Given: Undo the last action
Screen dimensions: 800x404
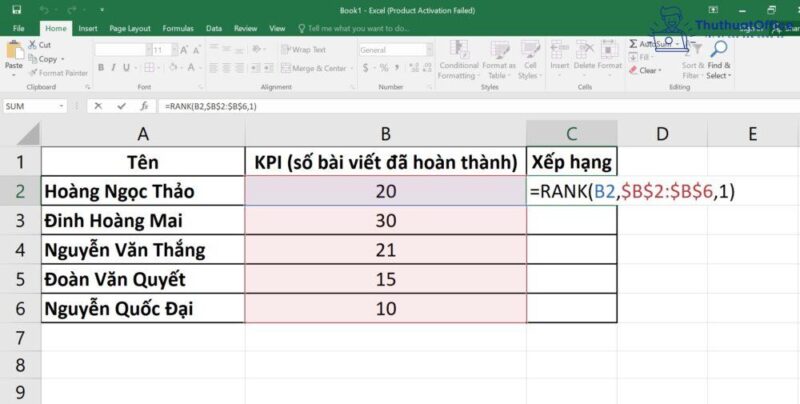Looking at the screenshot, I should [44, 10].
